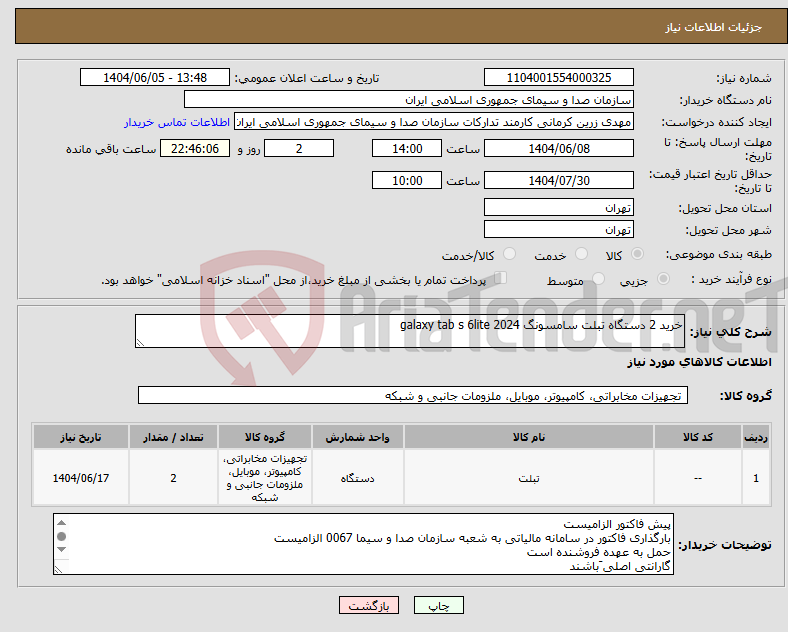Click the گروه کالا column header
Viewport: 788px width, 632px height.
pyautogui.click(x=265, y=437)
